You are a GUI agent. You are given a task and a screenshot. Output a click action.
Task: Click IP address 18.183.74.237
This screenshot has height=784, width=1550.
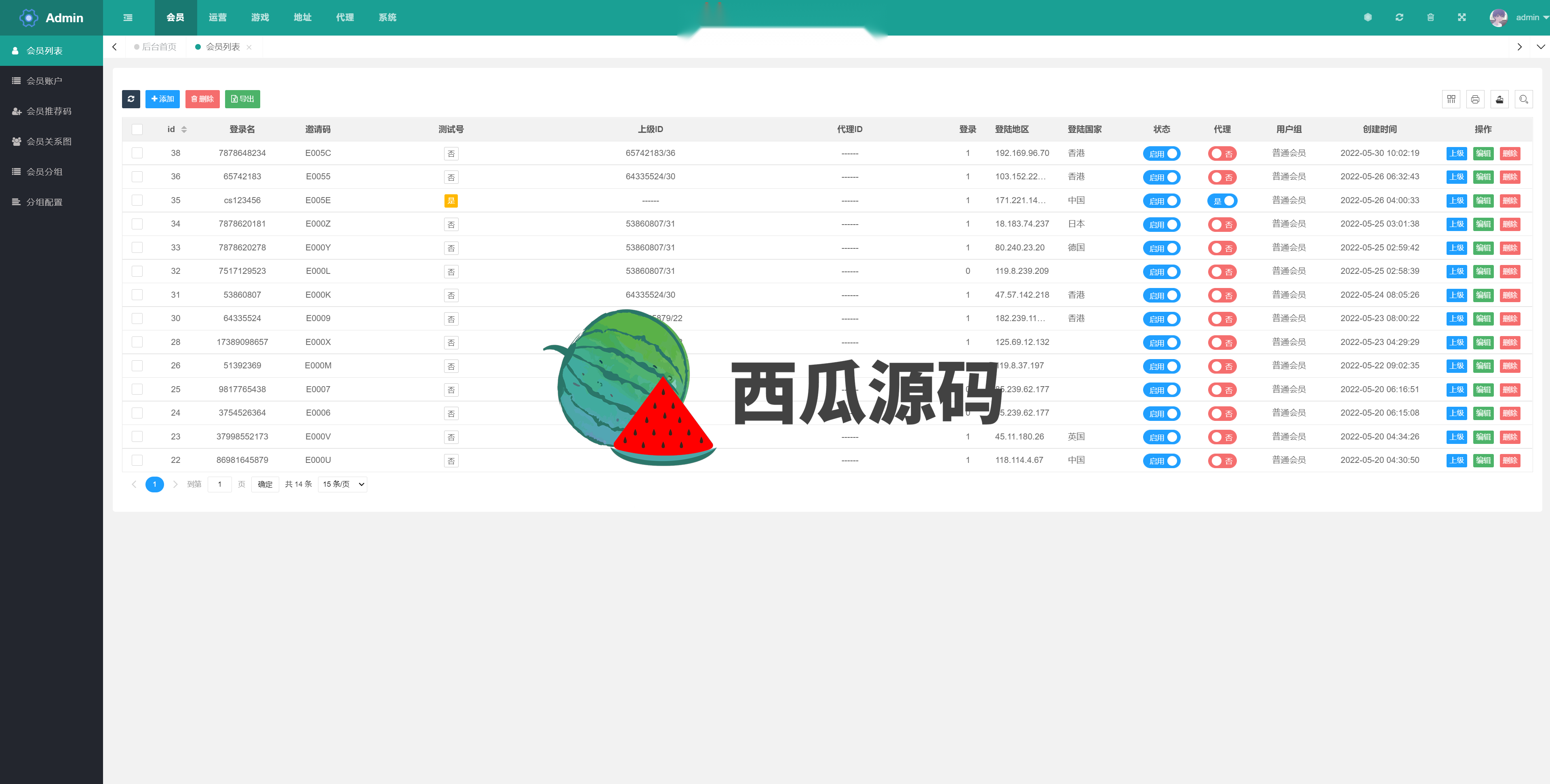(1022, 224)
